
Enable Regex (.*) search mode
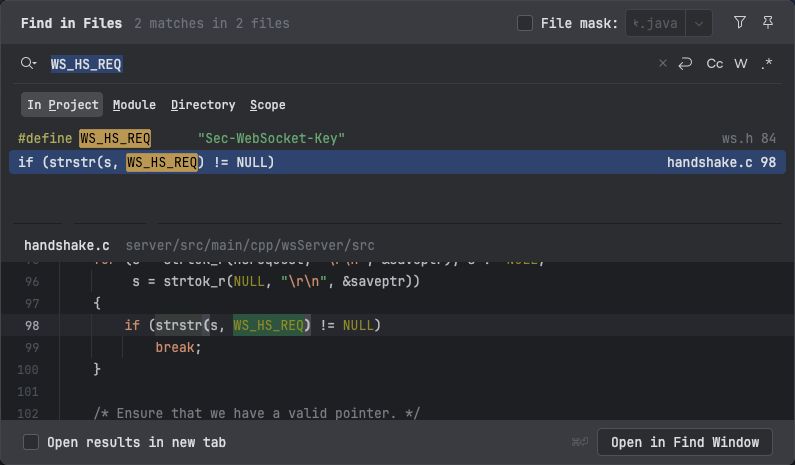point(767,64)
